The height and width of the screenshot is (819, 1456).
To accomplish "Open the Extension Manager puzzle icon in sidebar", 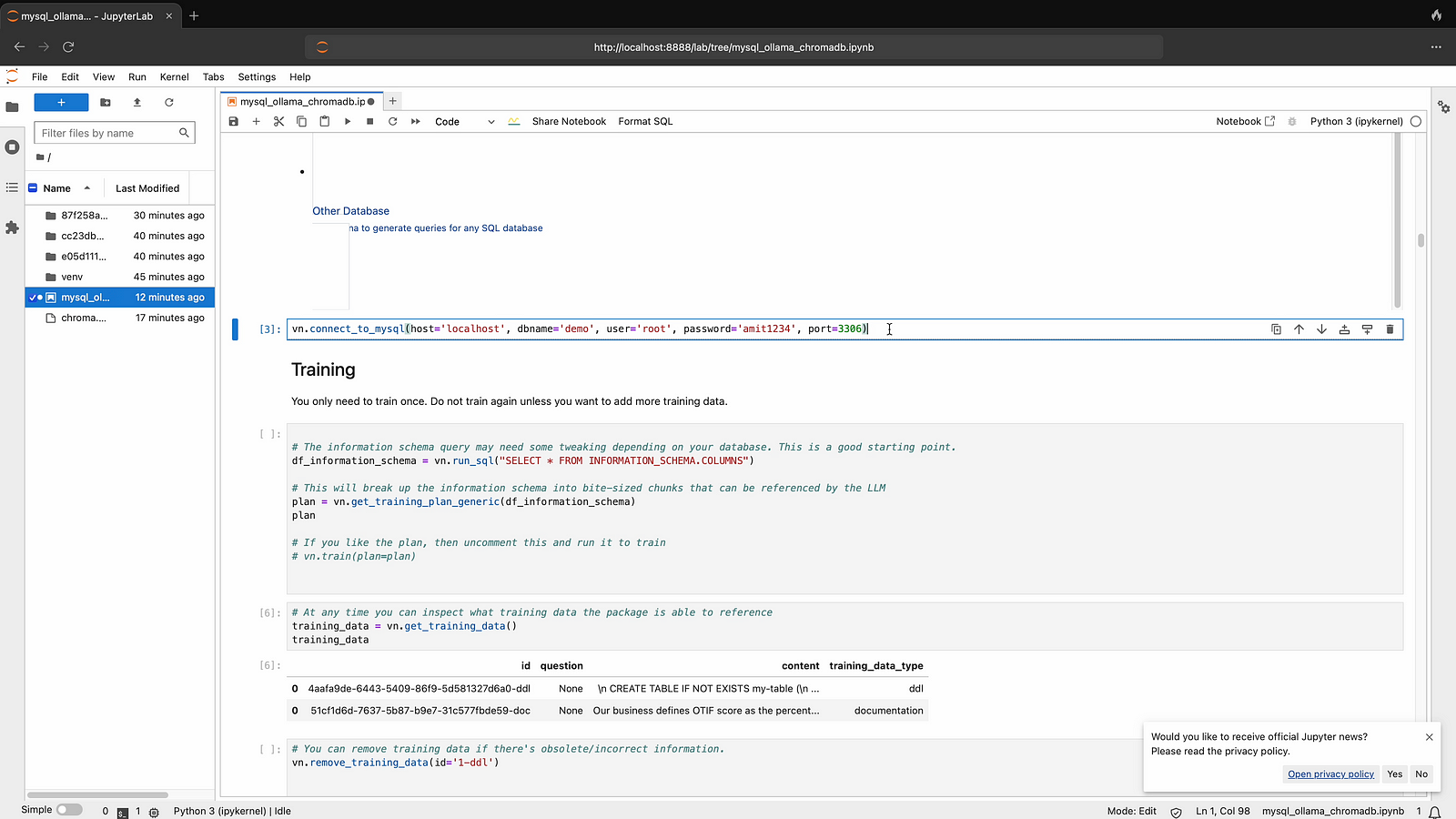I will (x=12, y=227).
